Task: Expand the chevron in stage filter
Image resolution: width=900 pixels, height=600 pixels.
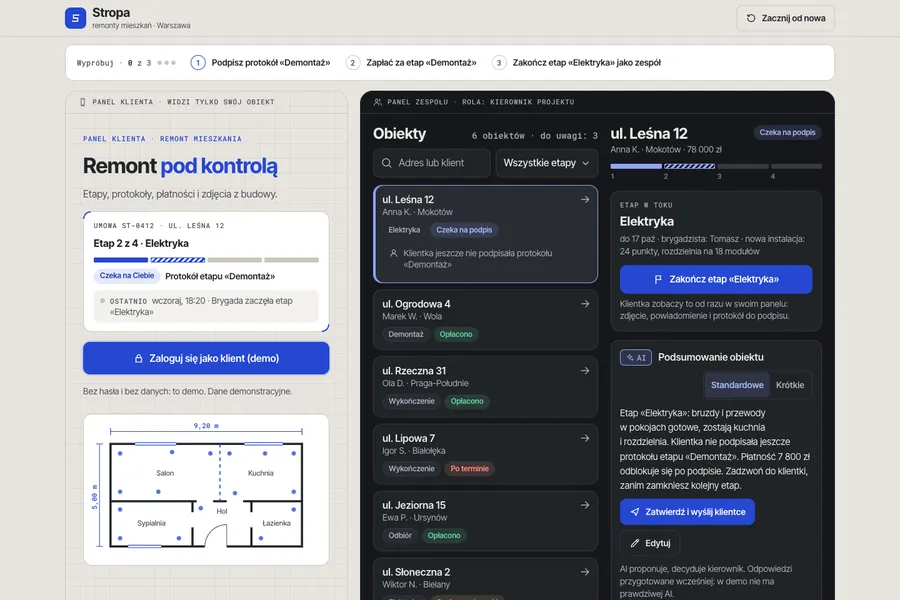Action: 585,163
